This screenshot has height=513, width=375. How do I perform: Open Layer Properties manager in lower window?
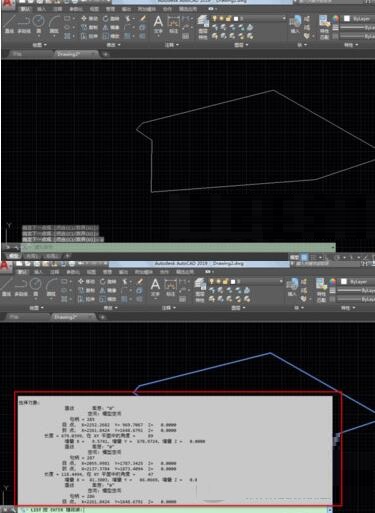[200, 290]
